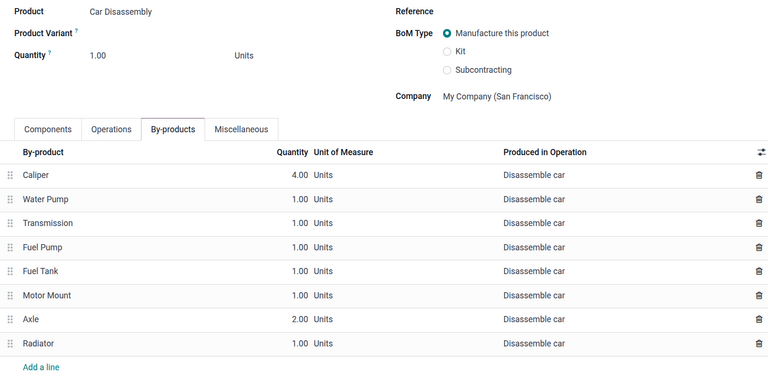Show Quantity help tooltip icon

tap(49, 53)
